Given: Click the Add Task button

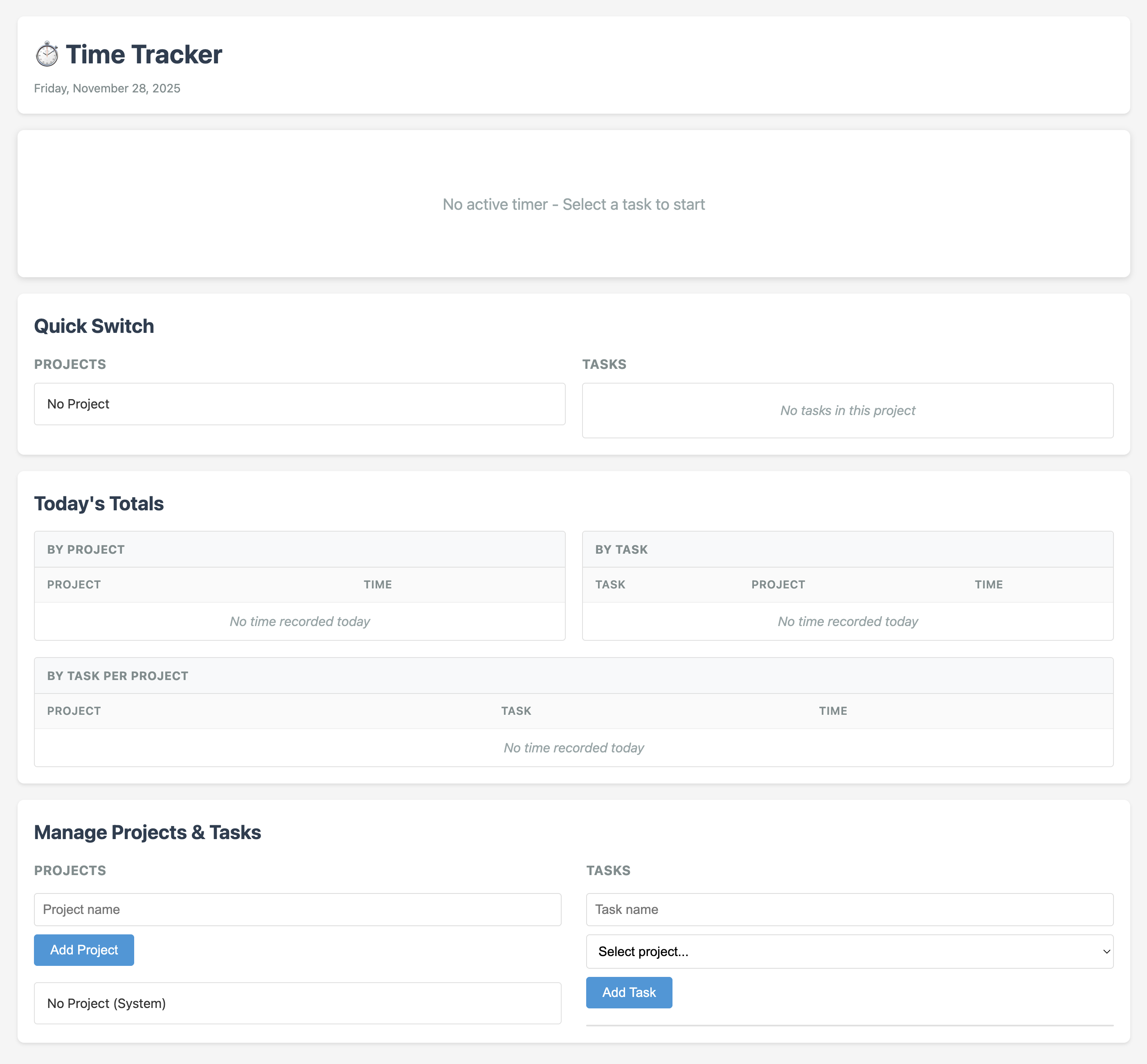Looking at the screenshot, I should pos(629,992).
